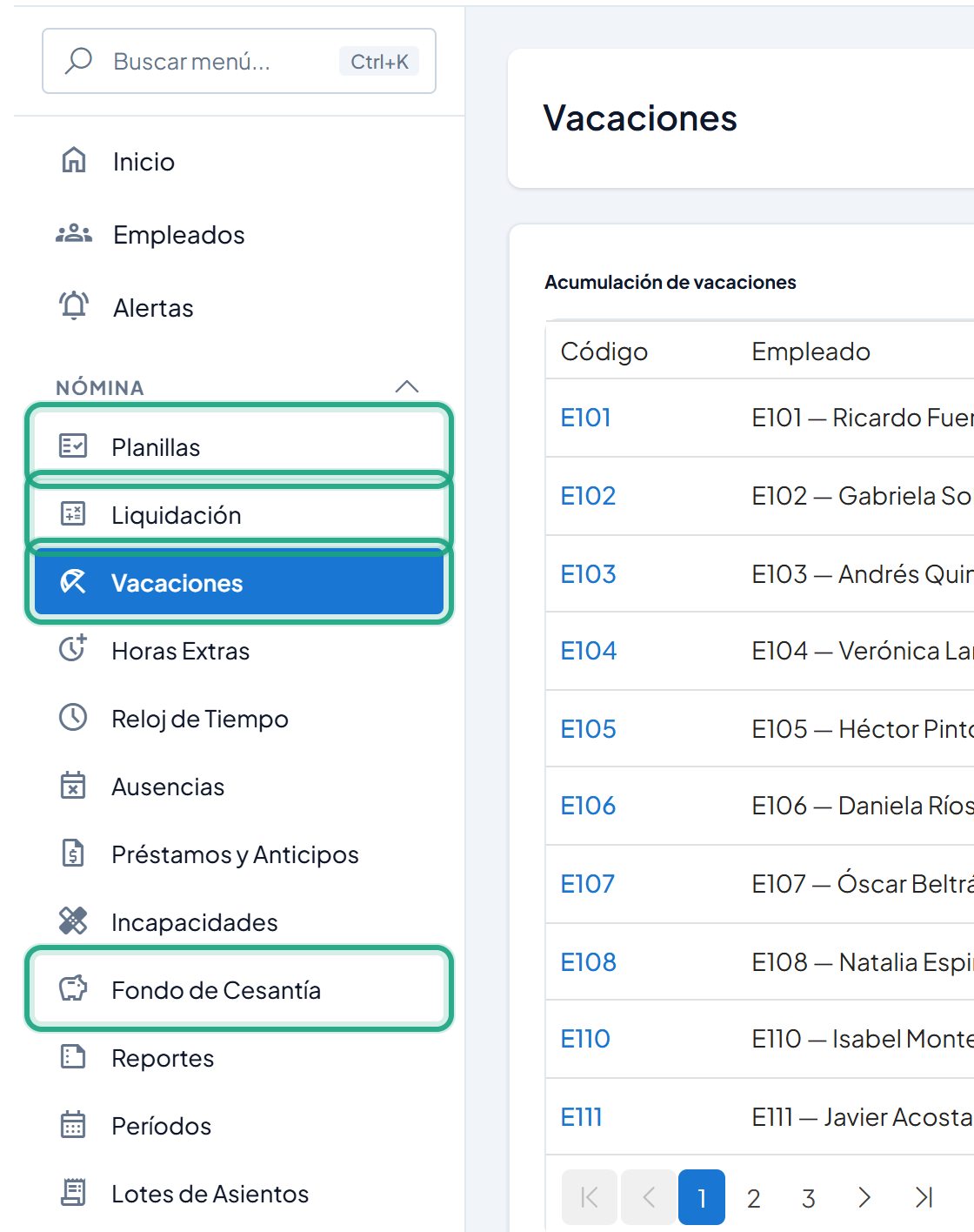
Task: Open employee code link E111
Action: (581, 1117)
